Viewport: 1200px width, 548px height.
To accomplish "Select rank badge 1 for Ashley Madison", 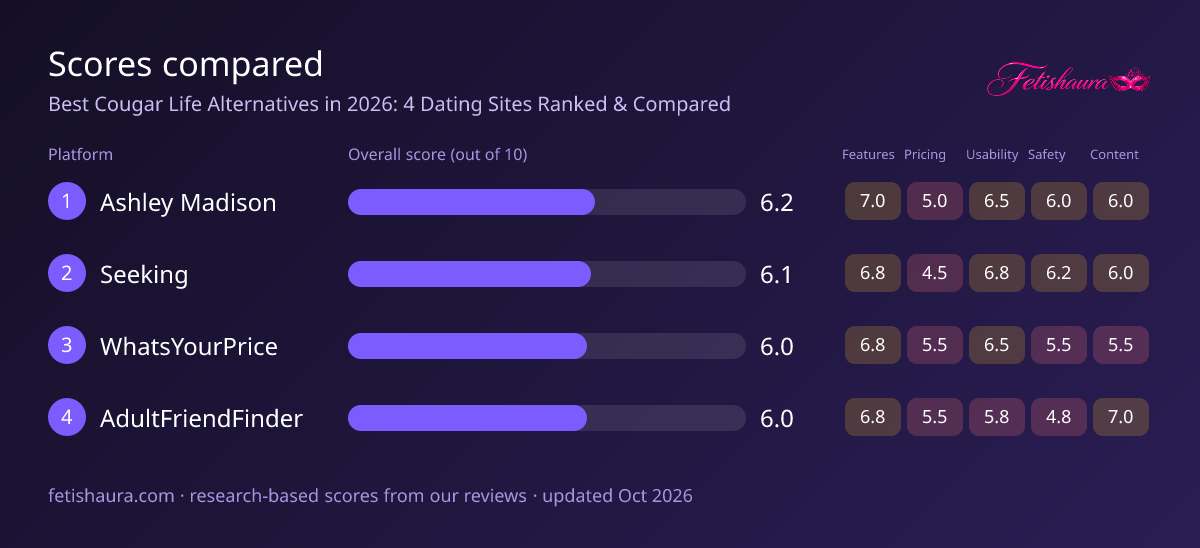I will (67, 201).
